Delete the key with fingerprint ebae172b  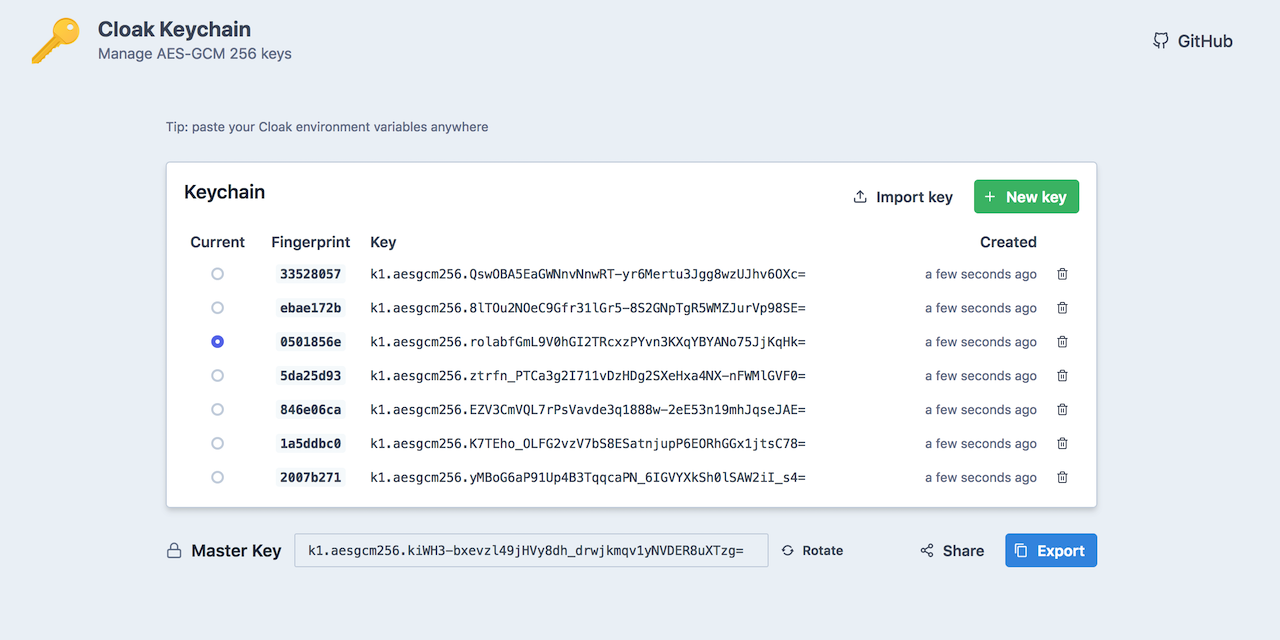pyautogui.click(x=1062, y=308)
